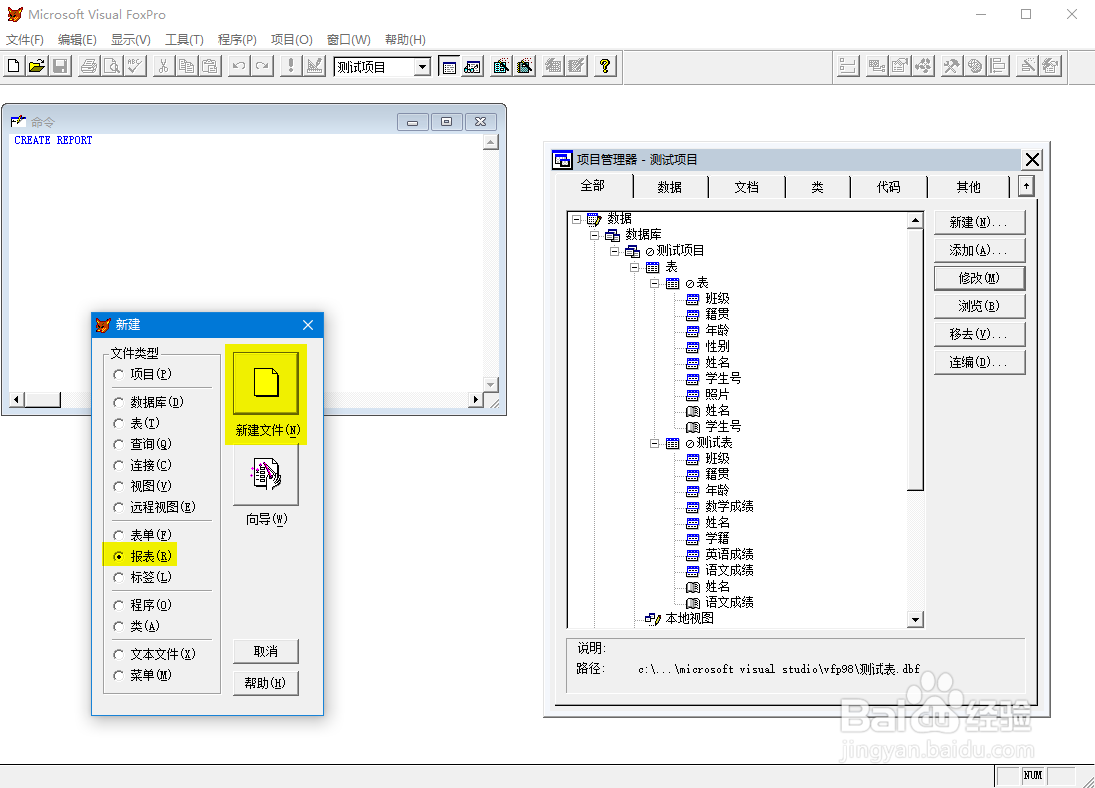Toggle the Command Window toolbar icon

(449, 66)
